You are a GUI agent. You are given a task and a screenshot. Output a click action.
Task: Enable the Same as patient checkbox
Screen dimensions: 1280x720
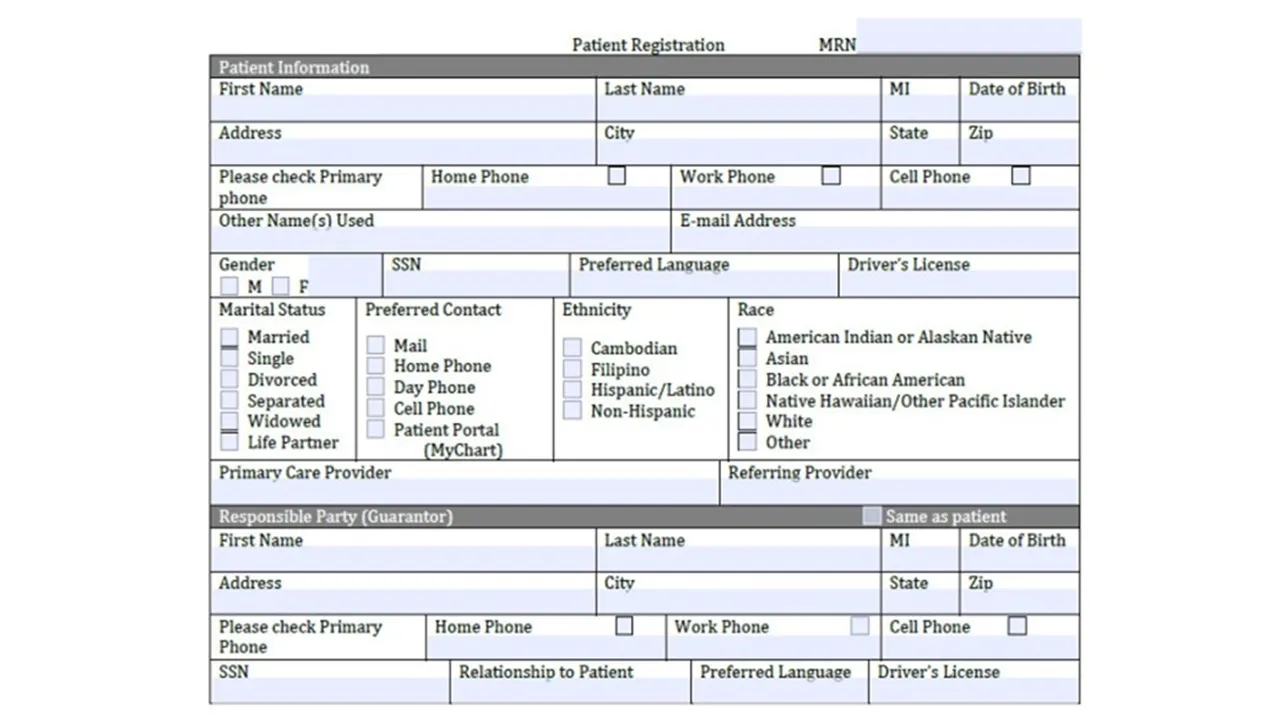tap(872, 516)
